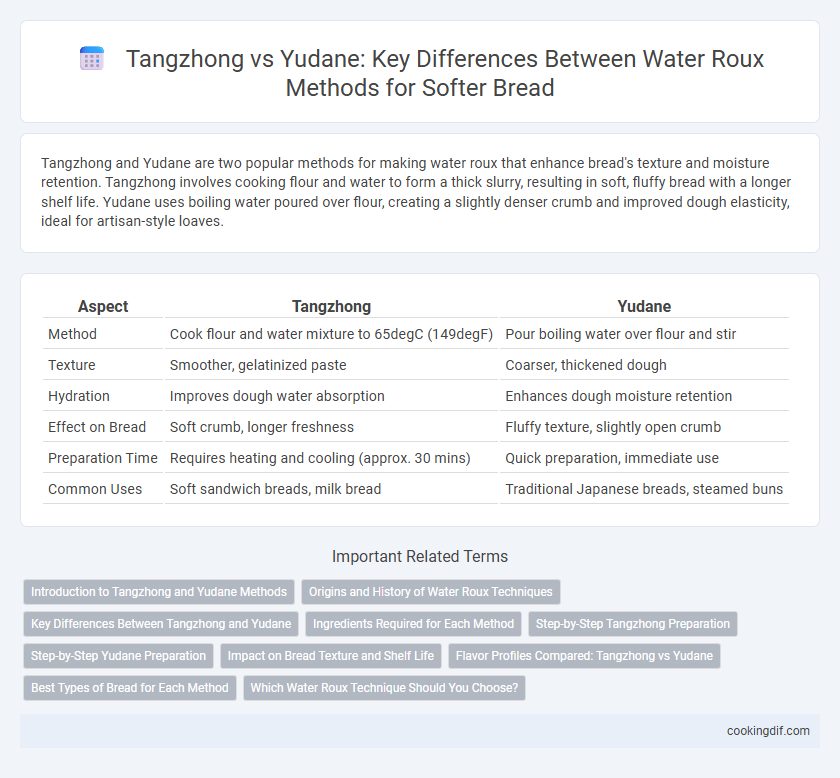Select Which Water Roux Technique Should You Choose?
This screenshot has height=778, width=840.
click(384, 688)
